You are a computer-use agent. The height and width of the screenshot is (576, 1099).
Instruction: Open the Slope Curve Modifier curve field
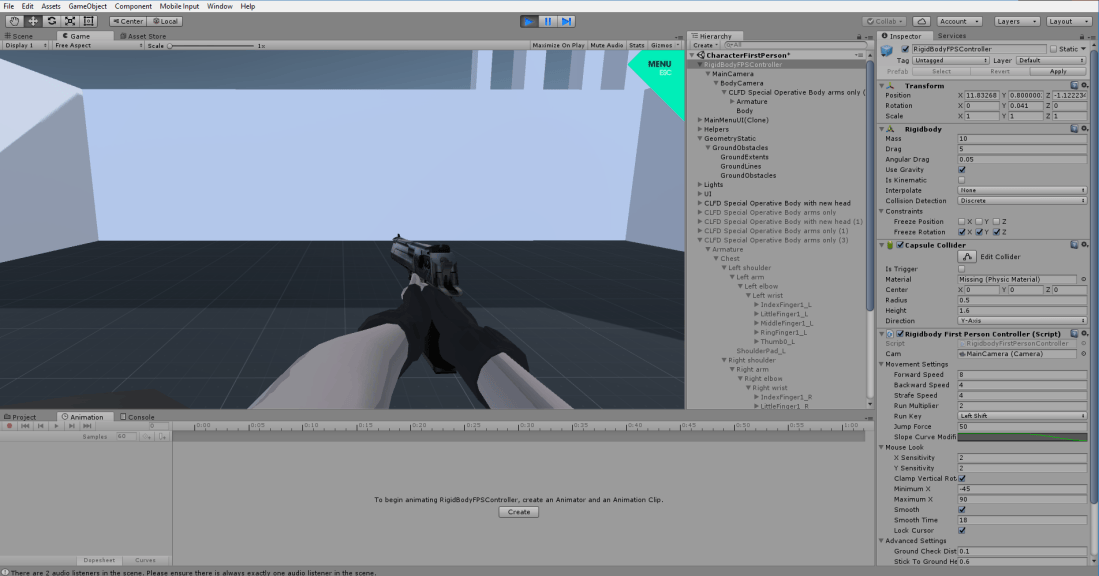pos(1022,437)
